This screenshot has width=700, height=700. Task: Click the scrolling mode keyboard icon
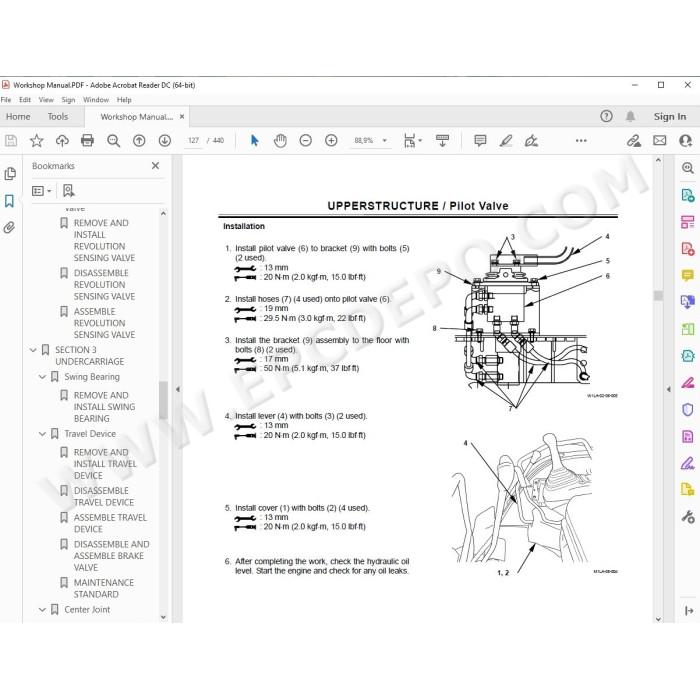pyautogui.click(x=442, y=141)
